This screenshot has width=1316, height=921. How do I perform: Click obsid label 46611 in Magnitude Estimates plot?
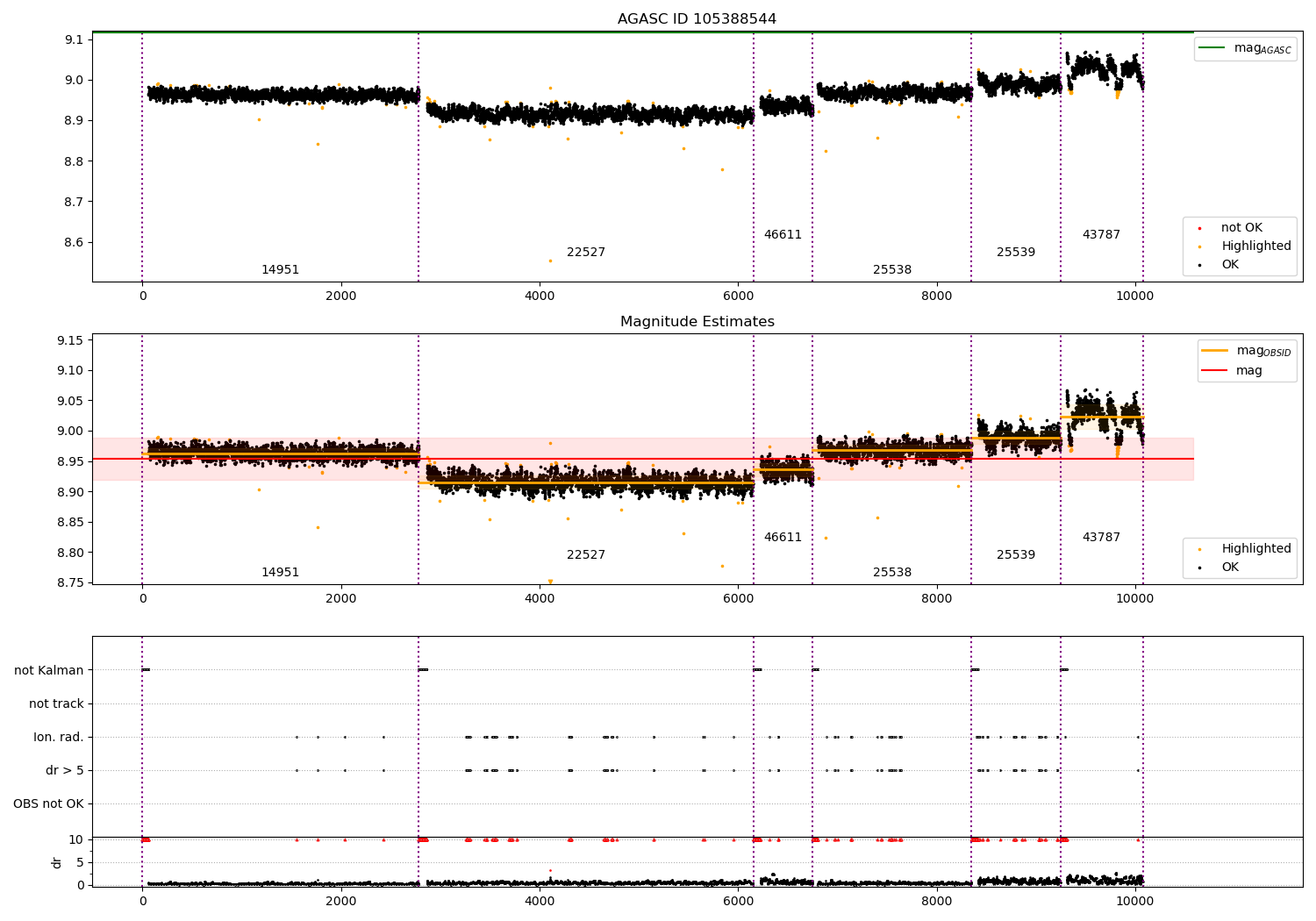click(x=783, y=538)
